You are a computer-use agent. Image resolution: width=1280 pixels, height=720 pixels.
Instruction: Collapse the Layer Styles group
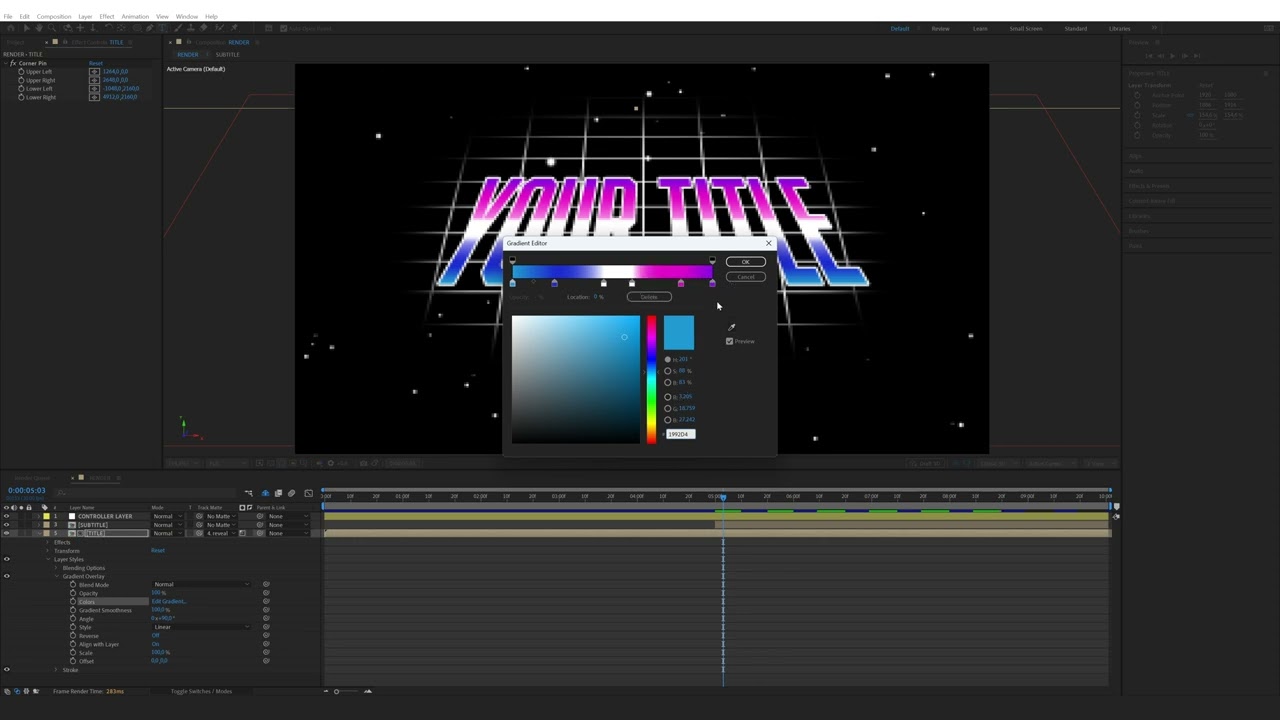pos(48,559)
